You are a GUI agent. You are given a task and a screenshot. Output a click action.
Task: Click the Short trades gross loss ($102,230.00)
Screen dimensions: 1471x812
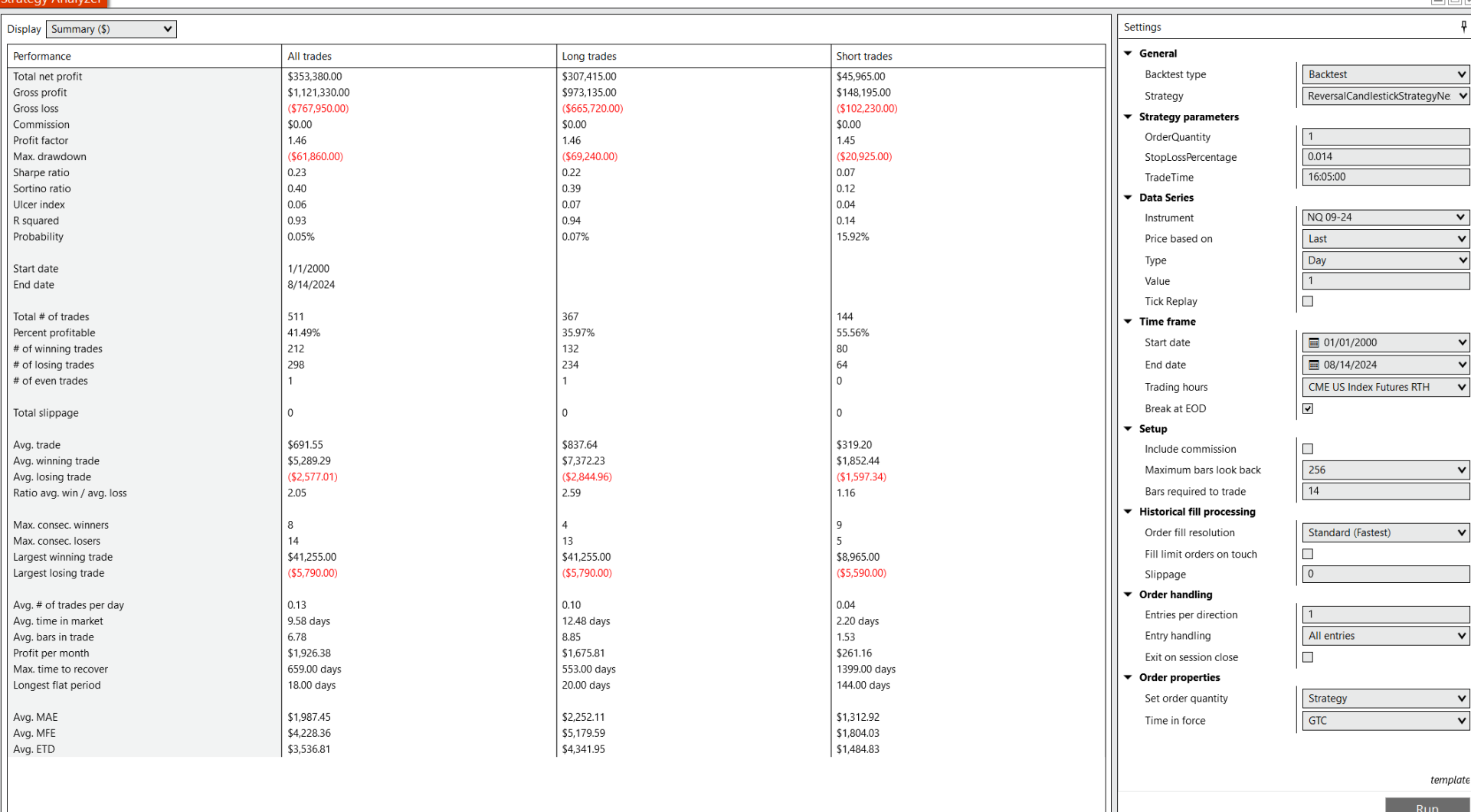tap(867, 109)
